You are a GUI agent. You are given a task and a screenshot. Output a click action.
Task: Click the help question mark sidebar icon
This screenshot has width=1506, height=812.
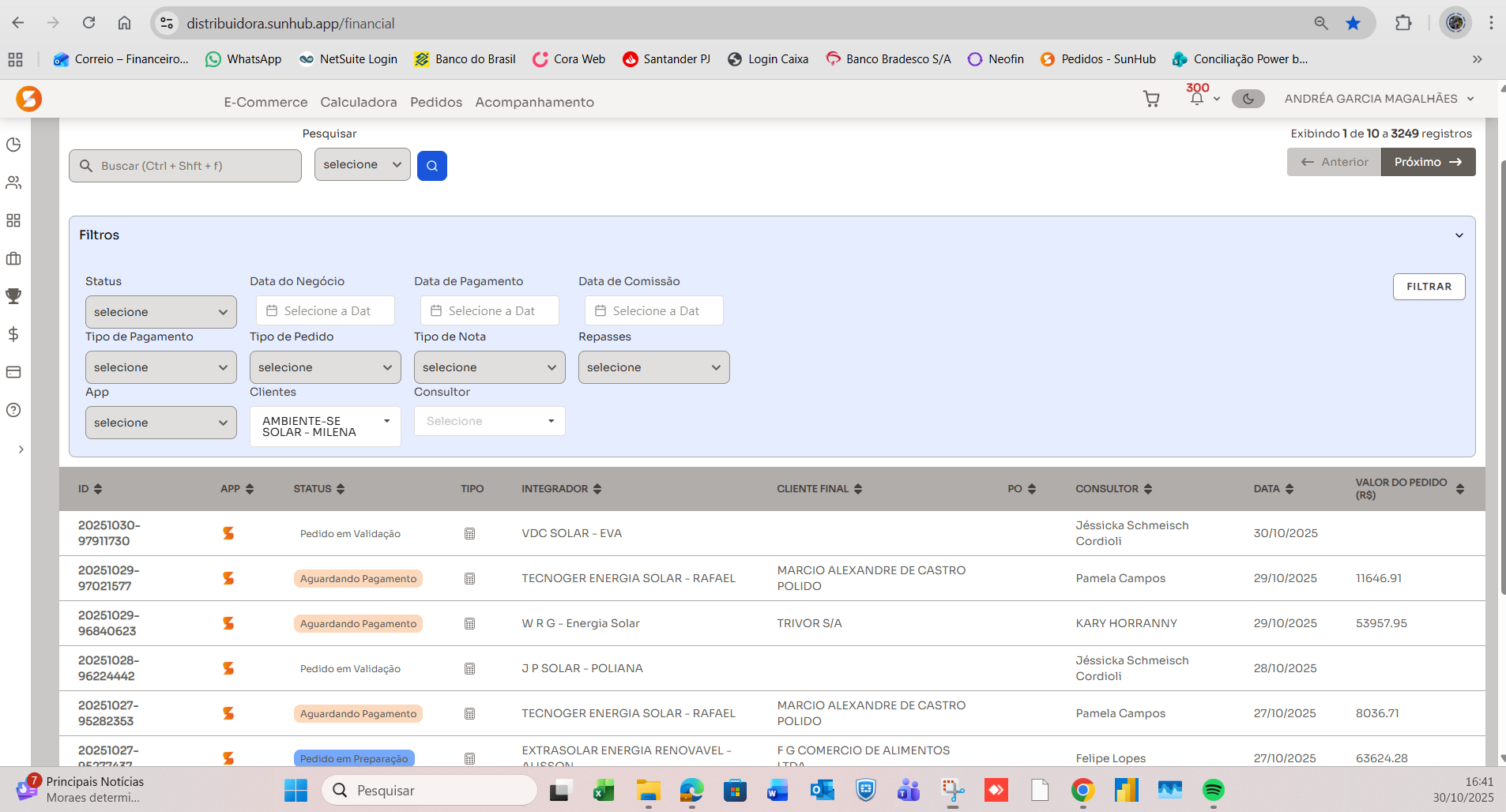[x=13, y=410]
